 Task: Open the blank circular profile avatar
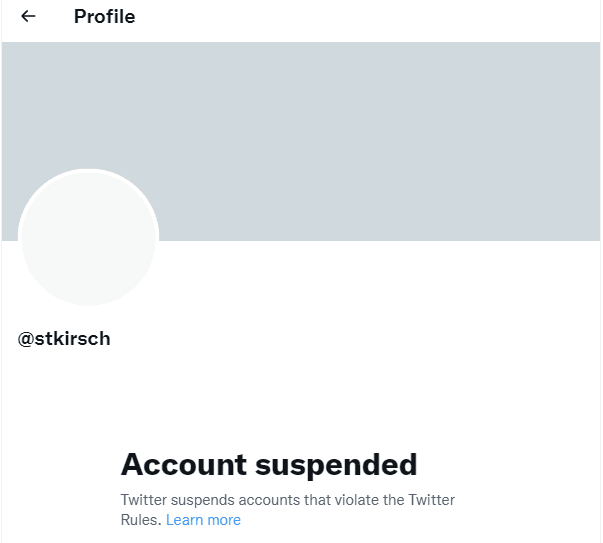88,238
